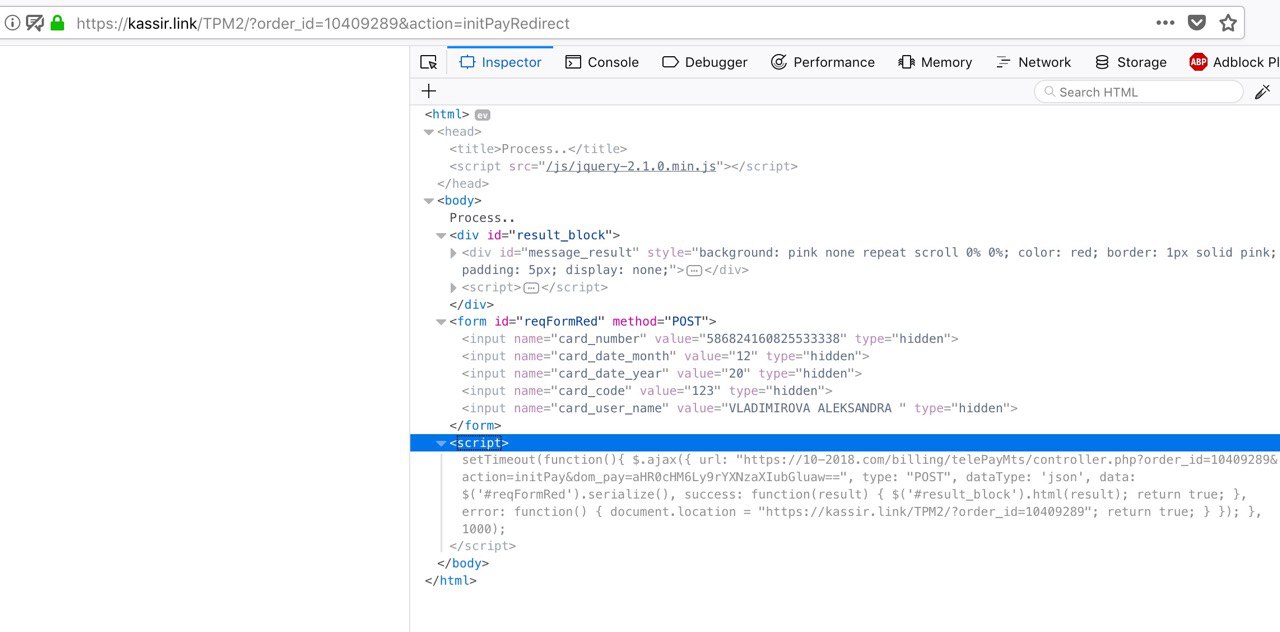Image resolution: width=1280 pixels, height=632 pixels.
Task: Select the card_user_name input row
Action: pyautogui.click(x=739, y=408)
